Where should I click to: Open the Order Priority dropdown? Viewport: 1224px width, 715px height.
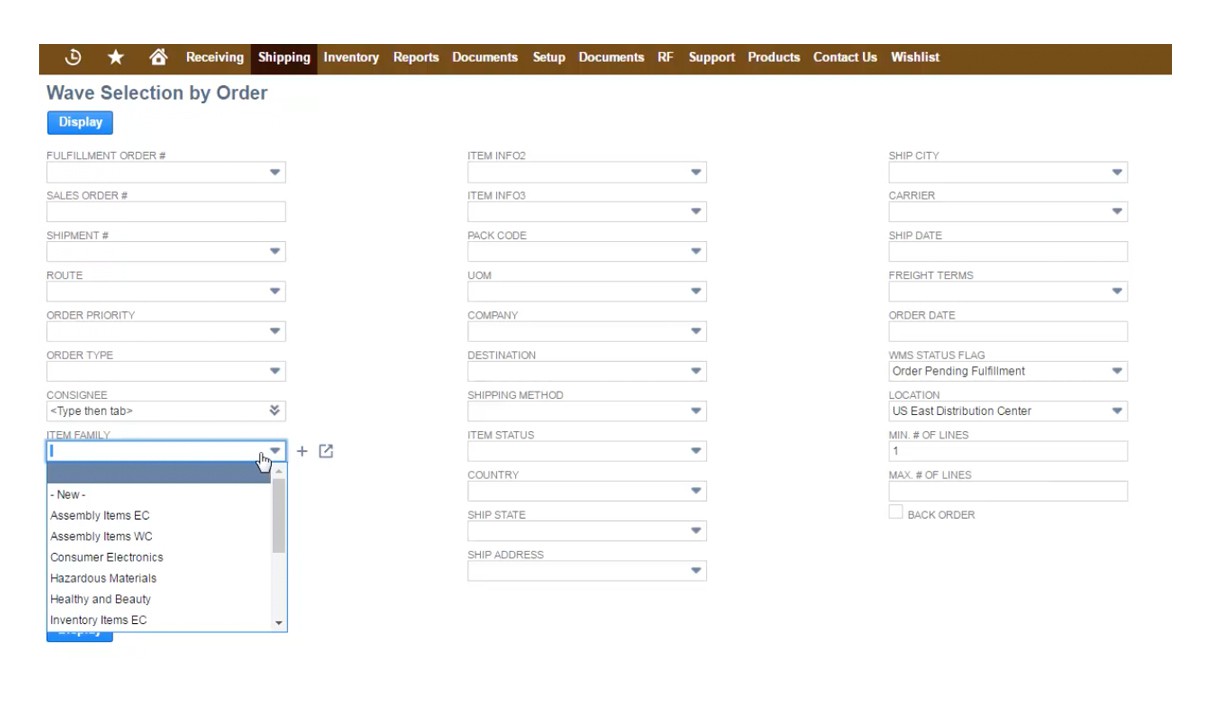(x=274, y=331)
